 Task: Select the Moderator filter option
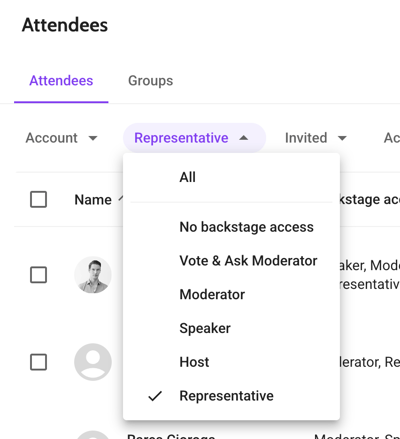click(231, 295)
